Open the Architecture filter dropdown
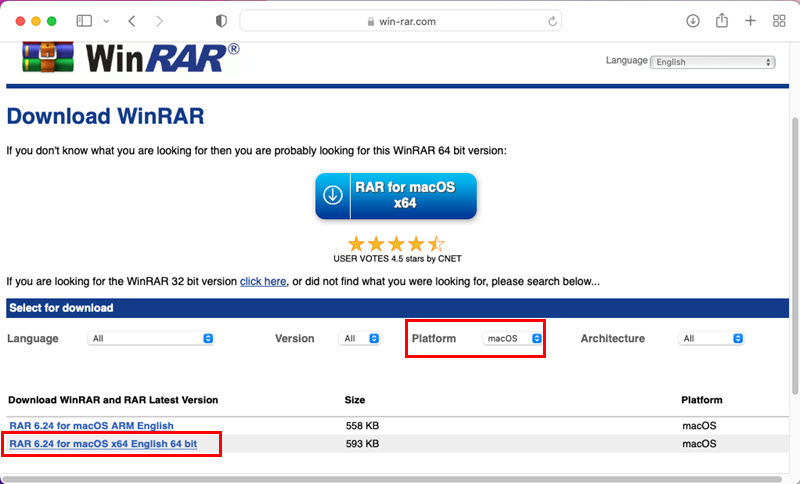The image size is (800, 484). pyautogui.click(x=711, y=338)
